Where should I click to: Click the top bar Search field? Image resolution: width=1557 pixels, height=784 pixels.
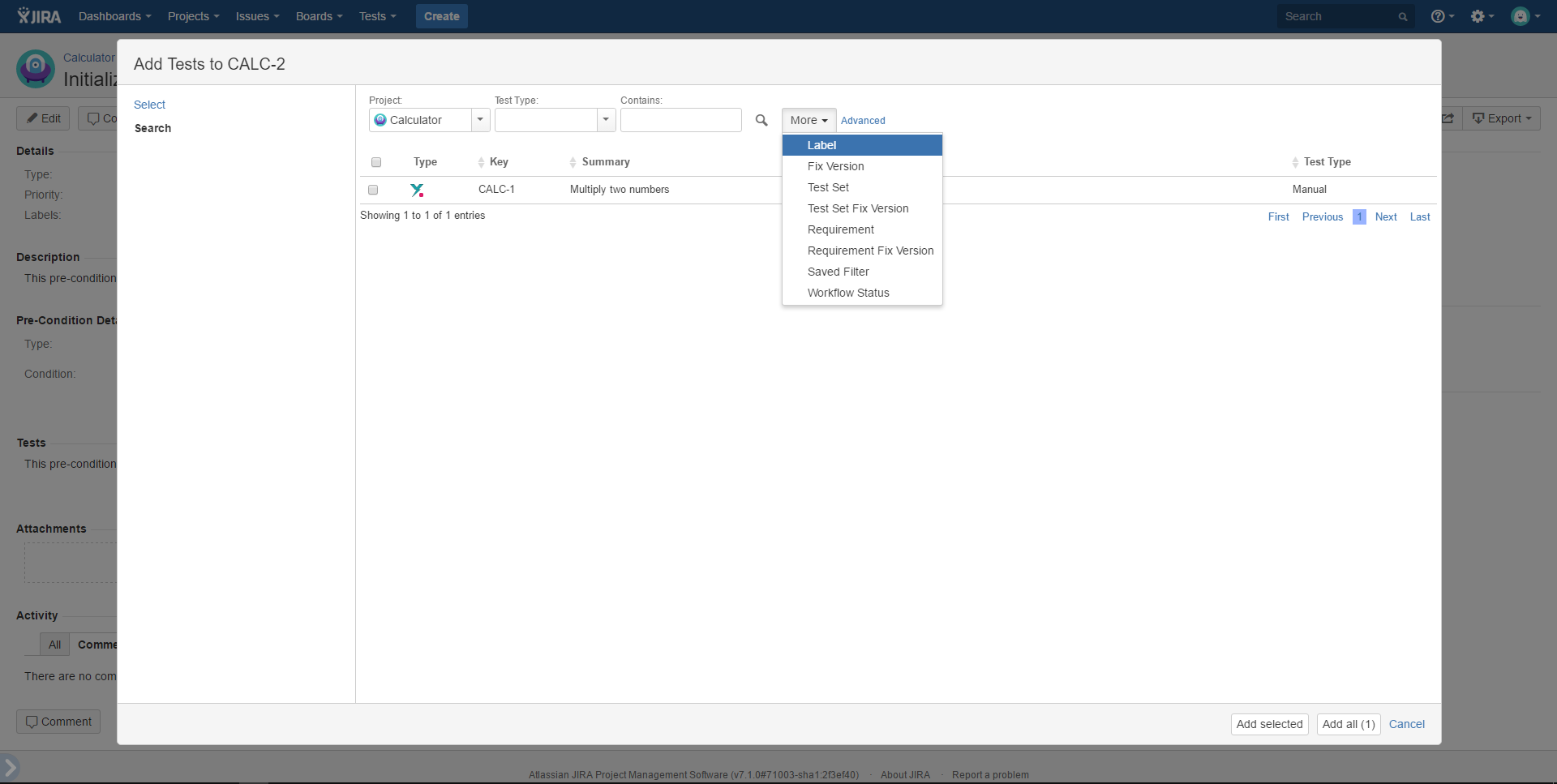click(1345, 16)
